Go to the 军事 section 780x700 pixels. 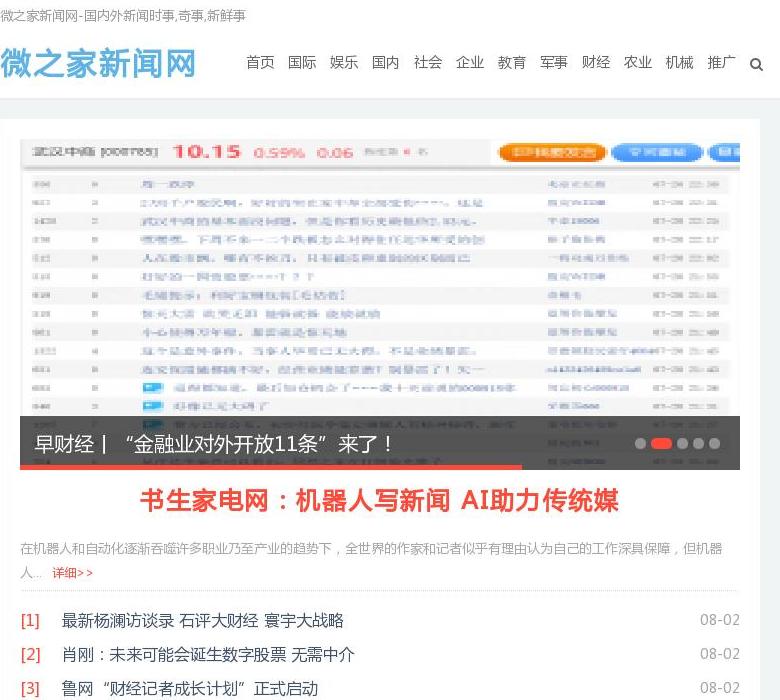(x=554, y=63)
